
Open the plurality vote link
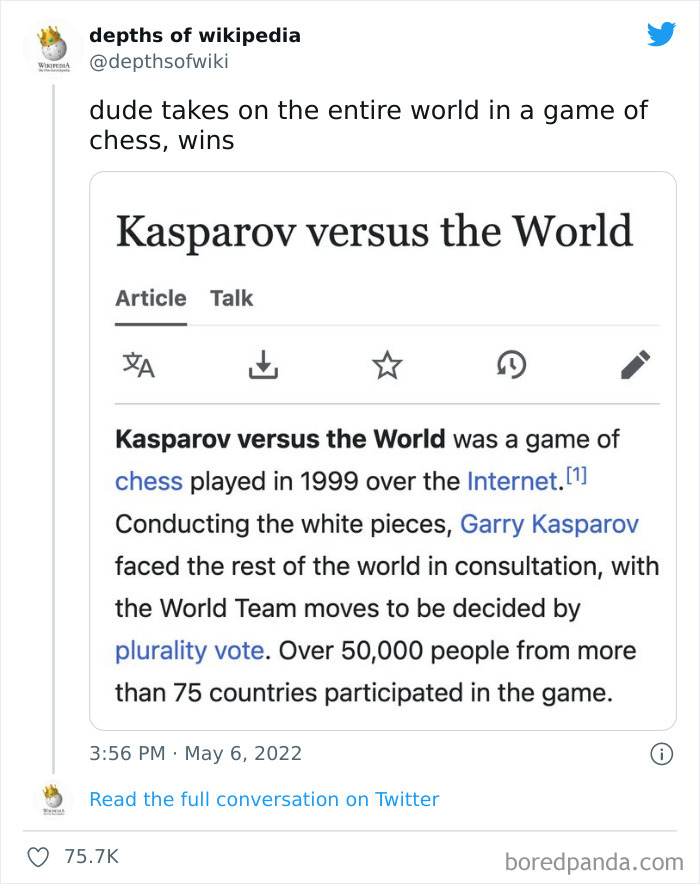(190, 650)
